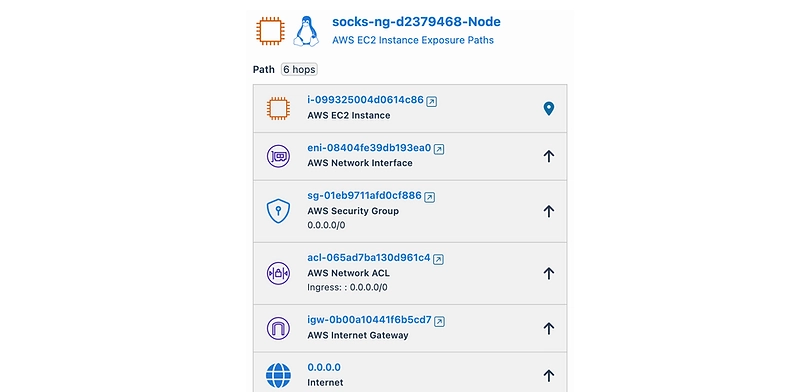Open external link icon next to eni-08404fe39db193ea0

coord(439,150)
